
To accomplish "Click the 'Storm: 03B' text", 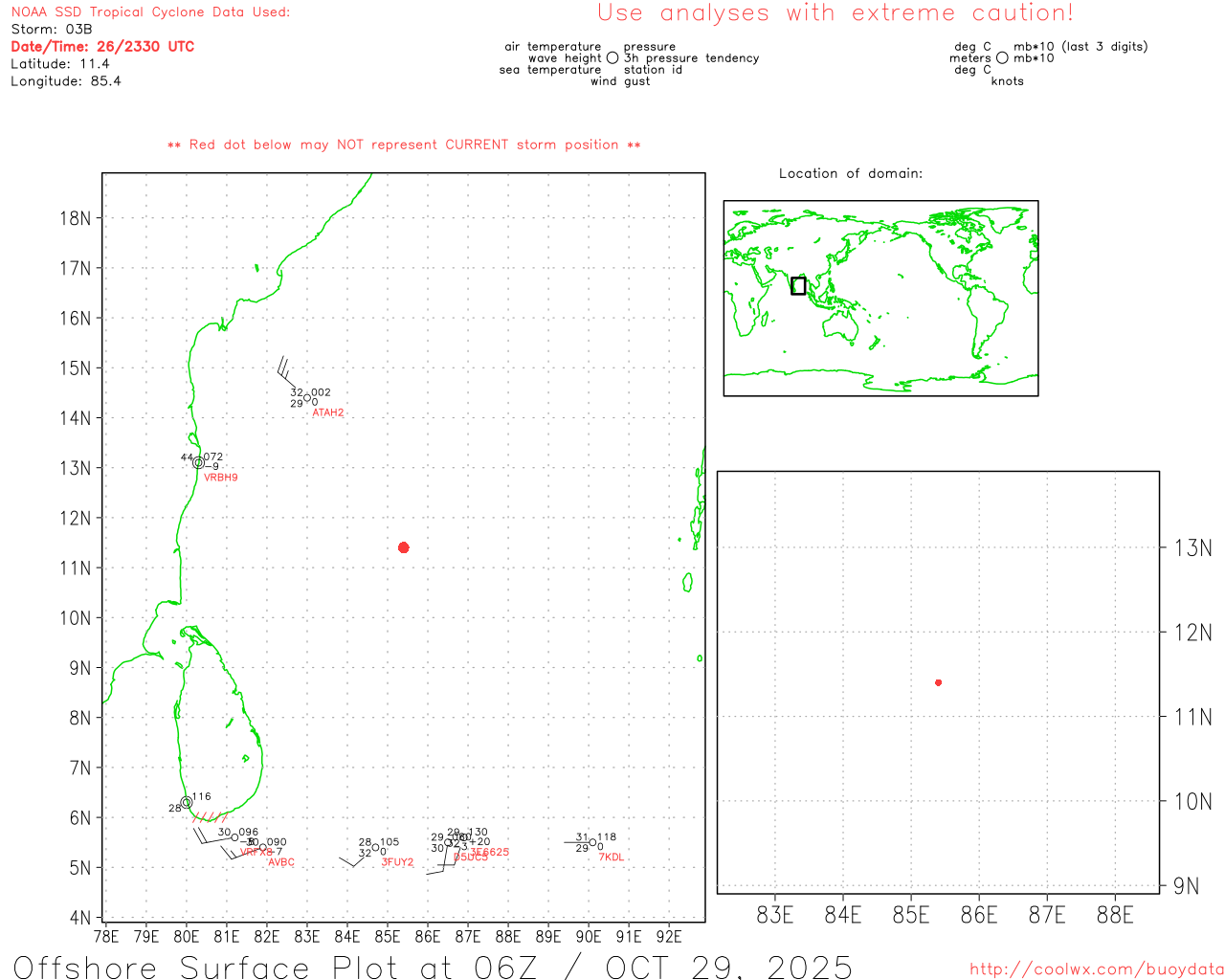I will (52, 29).
